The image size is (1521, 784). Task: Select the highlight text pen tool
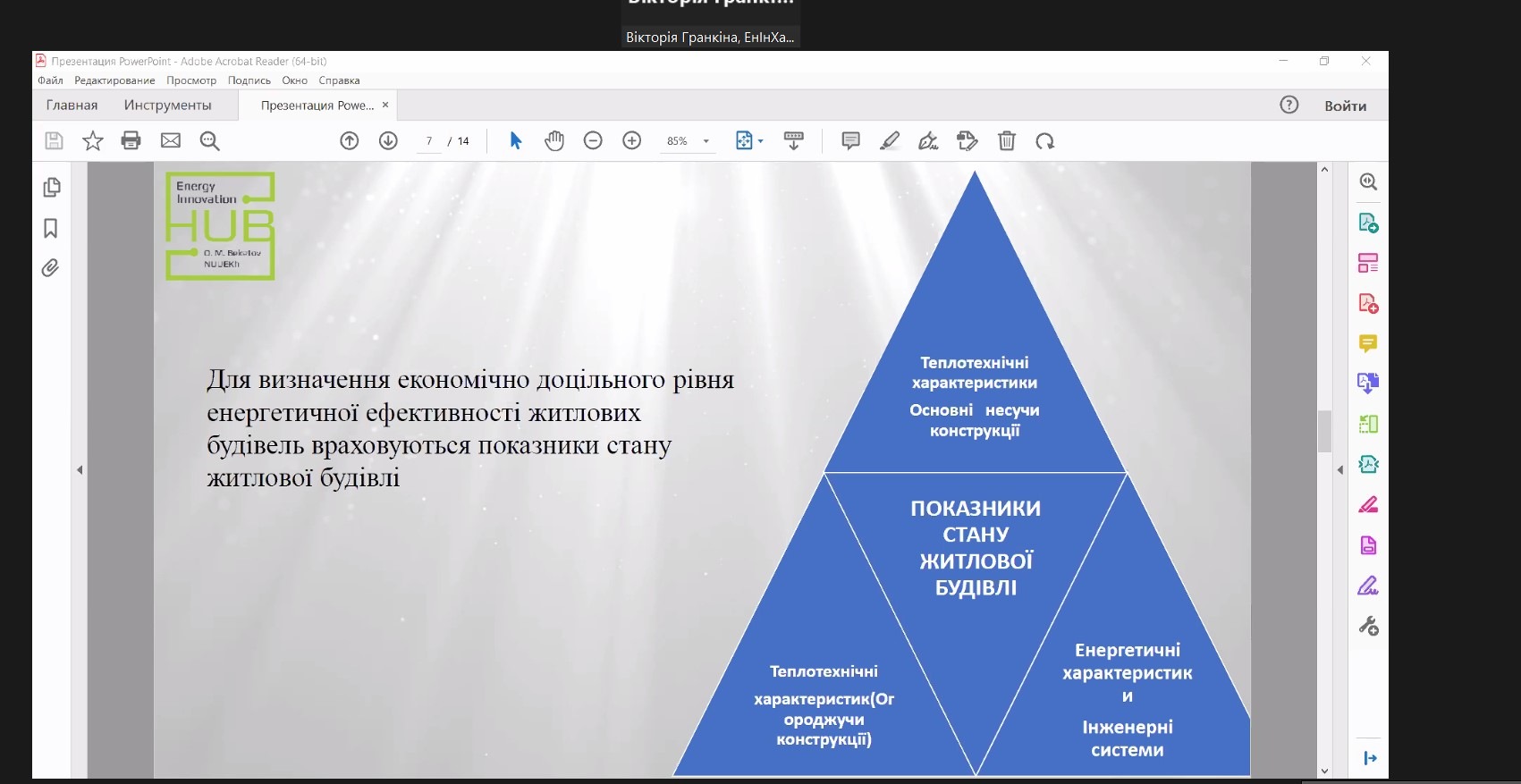tap(890, 140)
